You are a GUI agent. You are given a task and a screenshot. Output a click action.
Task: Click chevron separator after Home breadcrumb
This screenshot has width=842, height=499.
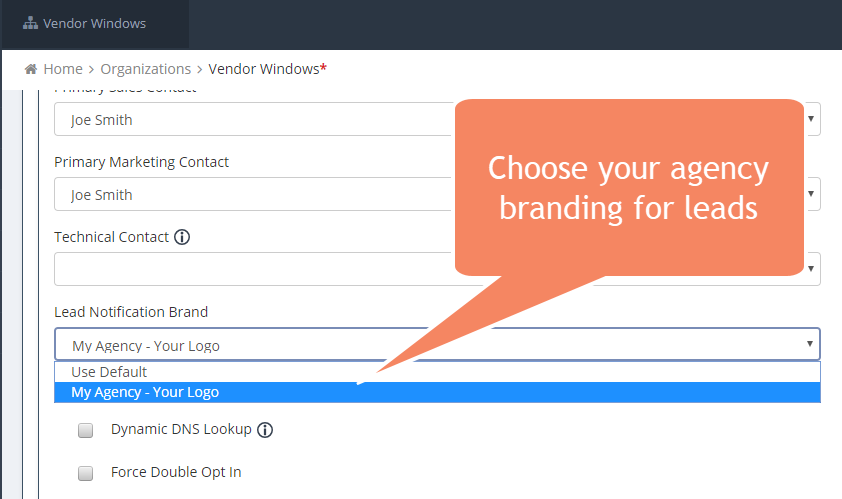click(x=91, y=69)
